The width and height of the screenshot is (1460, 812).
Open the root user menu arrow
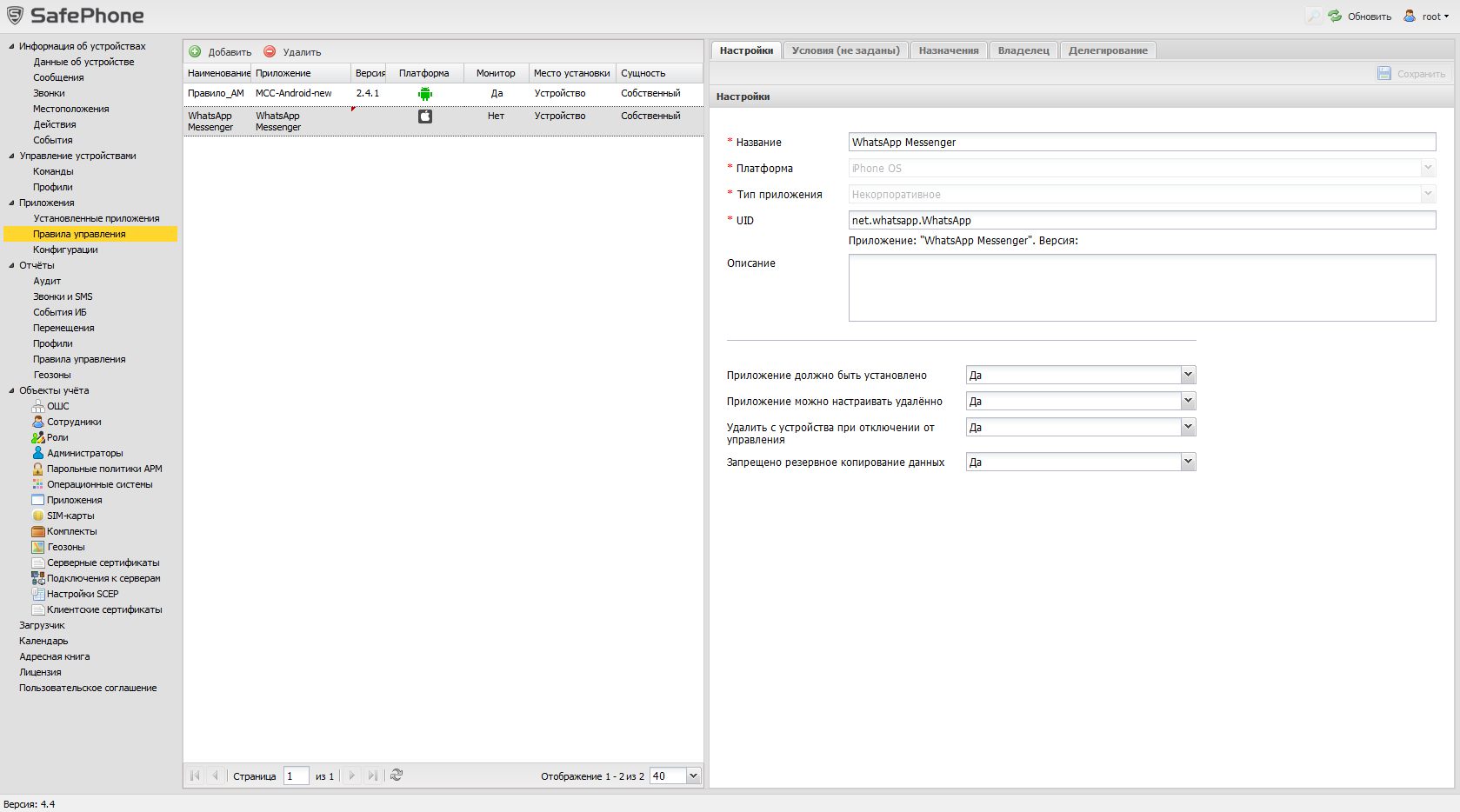point(1446,17)
